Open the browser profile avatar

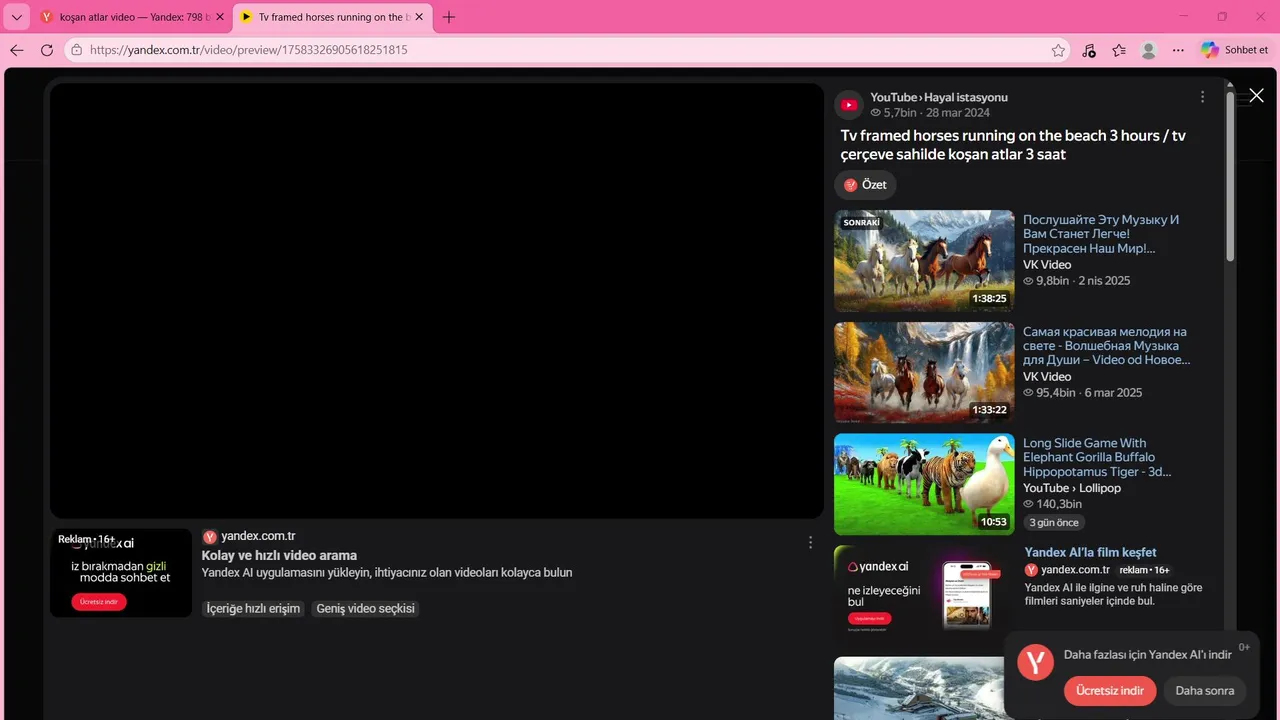pos(1149,50)
